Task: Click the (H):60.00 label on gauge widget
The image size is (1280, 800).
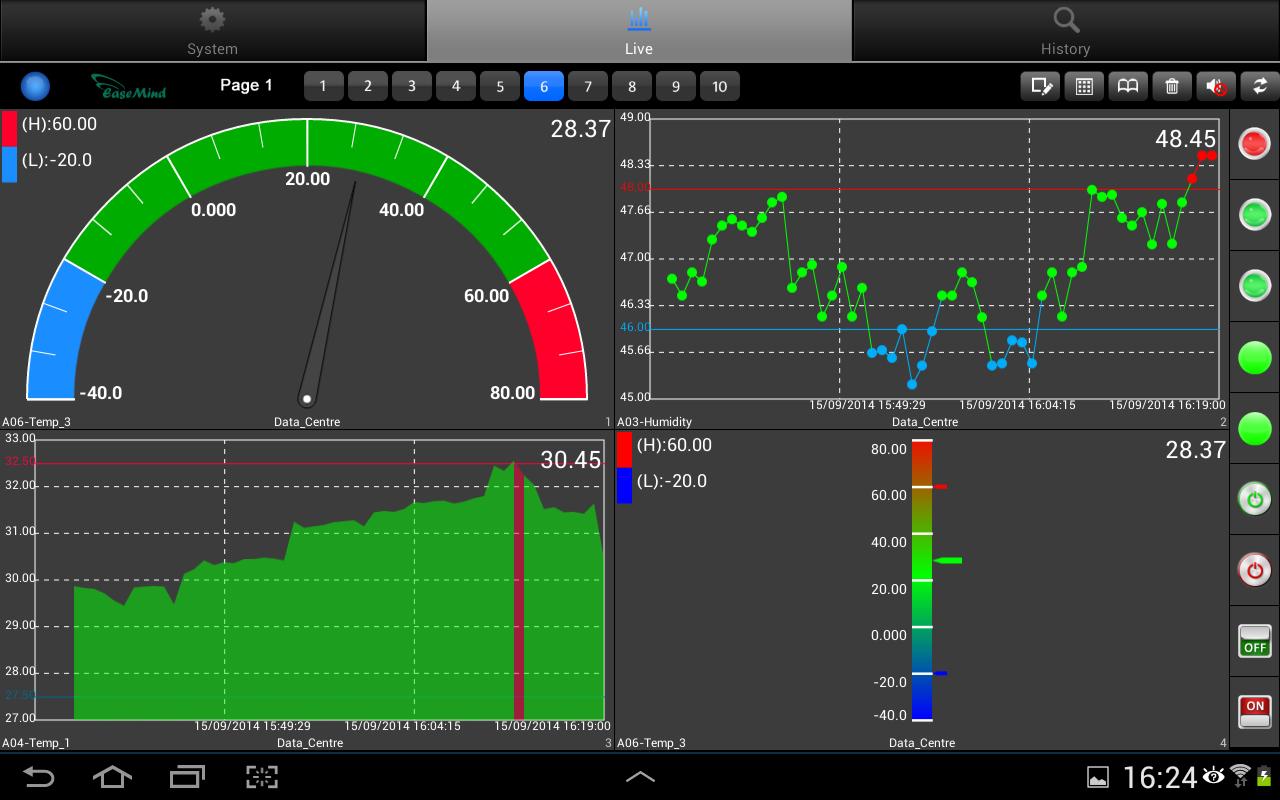Action: (x=59, y=124)
